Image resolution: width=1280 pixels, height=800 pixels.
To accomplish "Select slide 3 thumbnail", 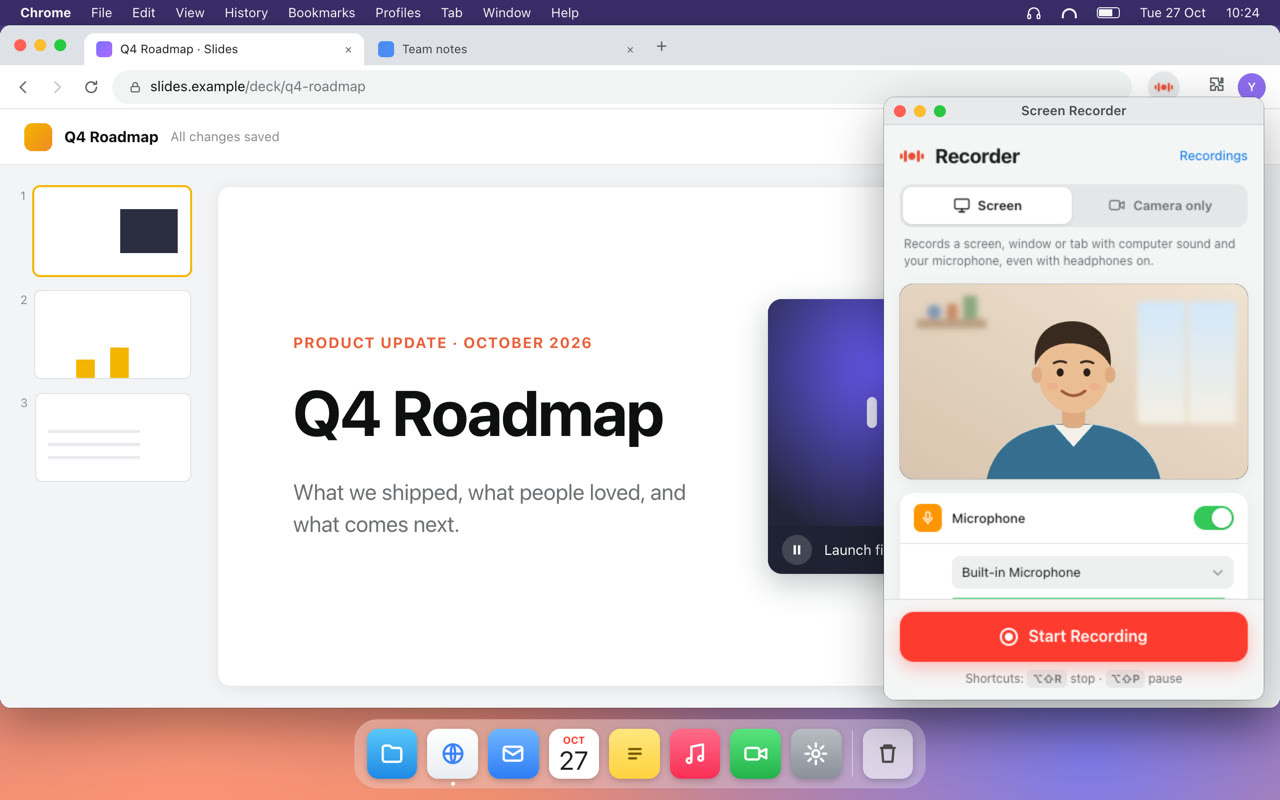I will click(112, 437).
